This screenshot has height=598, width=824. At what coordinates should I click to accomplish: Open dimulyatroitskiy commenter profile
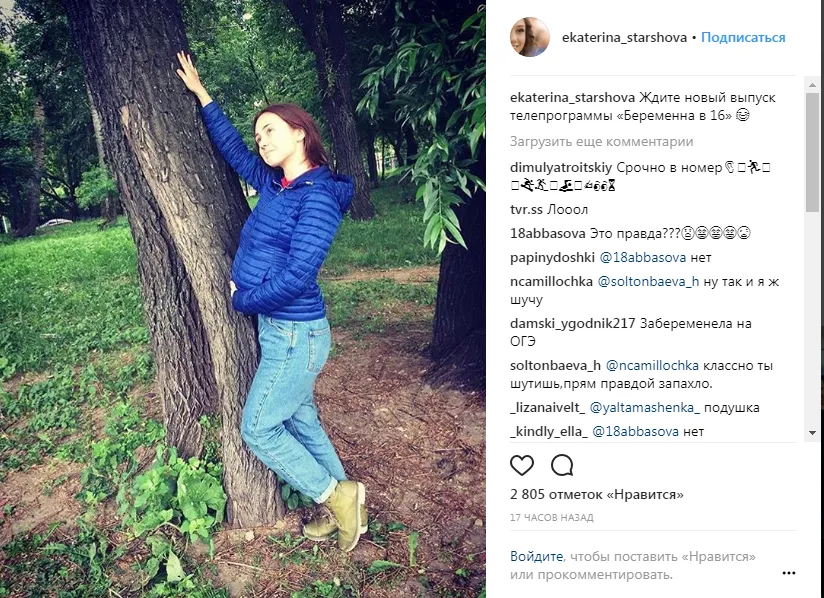[x=561, y=168]
